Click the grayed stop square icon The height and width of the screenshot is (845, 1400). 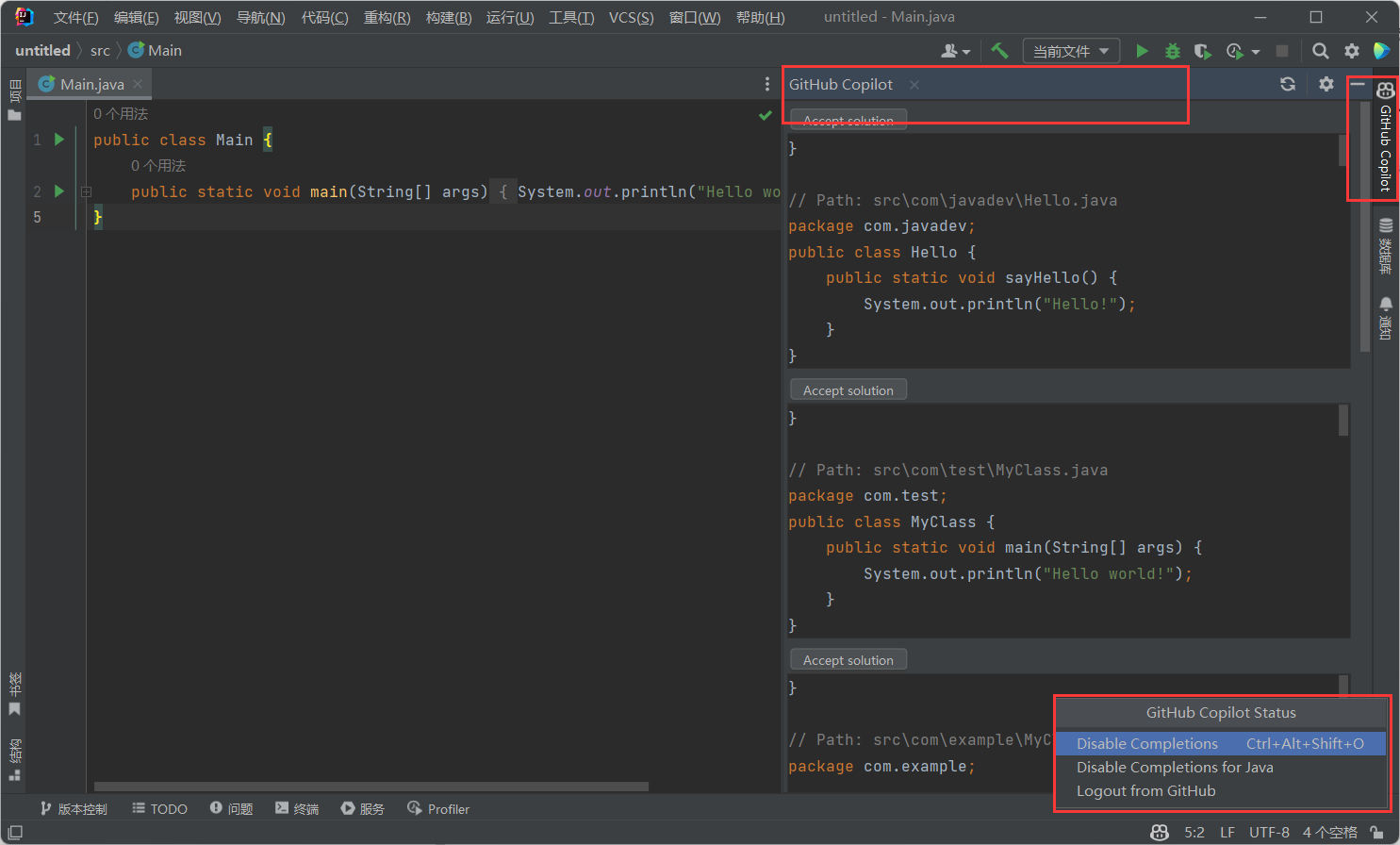[x=1282, y=51]
